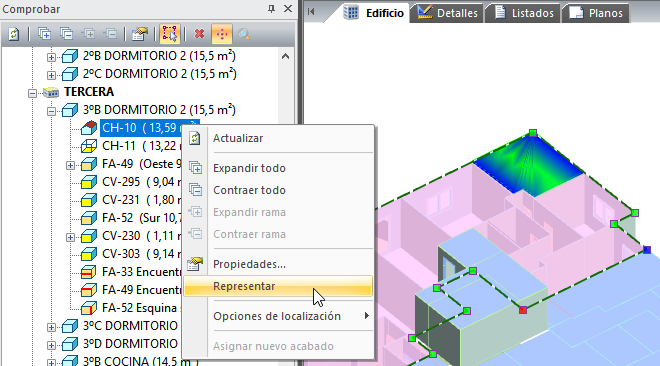The height and width of the screenshot is (366, 660).
Task: Switch to the Detalles tab
Action: [448, 13]
